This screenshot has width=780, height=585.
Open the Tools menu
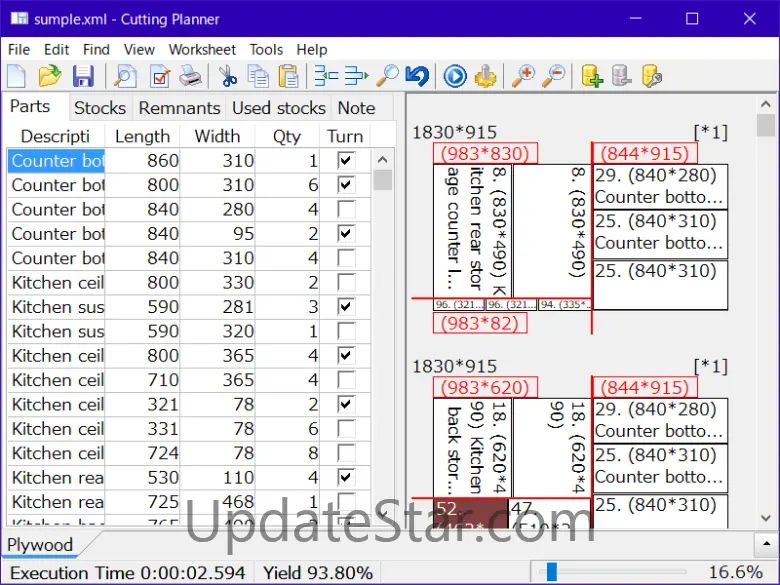coord(266,49)
